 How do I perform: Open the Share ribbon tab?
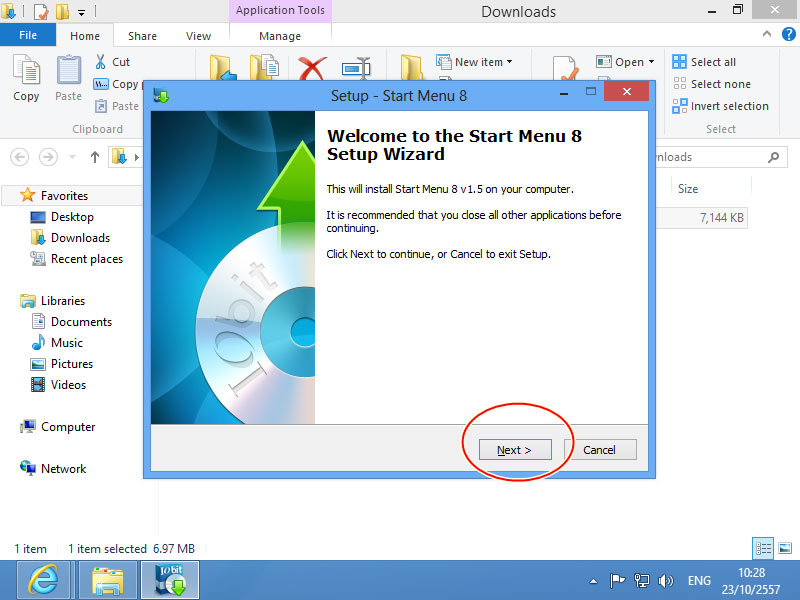tap(142, 36)
